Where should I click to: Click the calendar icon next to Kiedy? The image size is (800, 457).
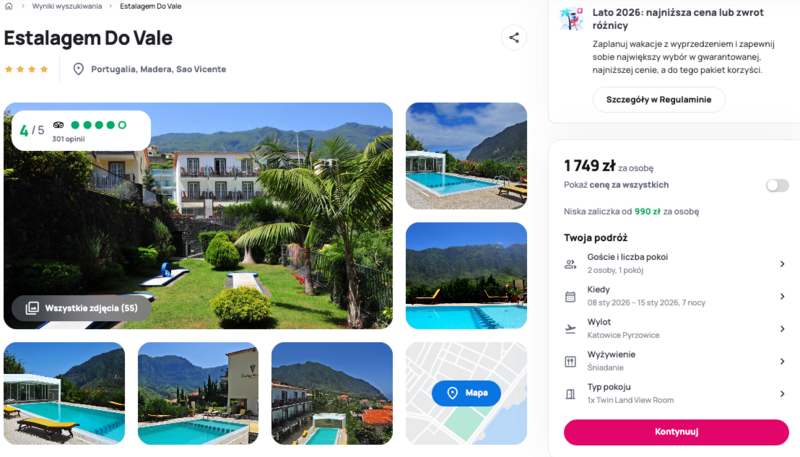pos(570,297)
